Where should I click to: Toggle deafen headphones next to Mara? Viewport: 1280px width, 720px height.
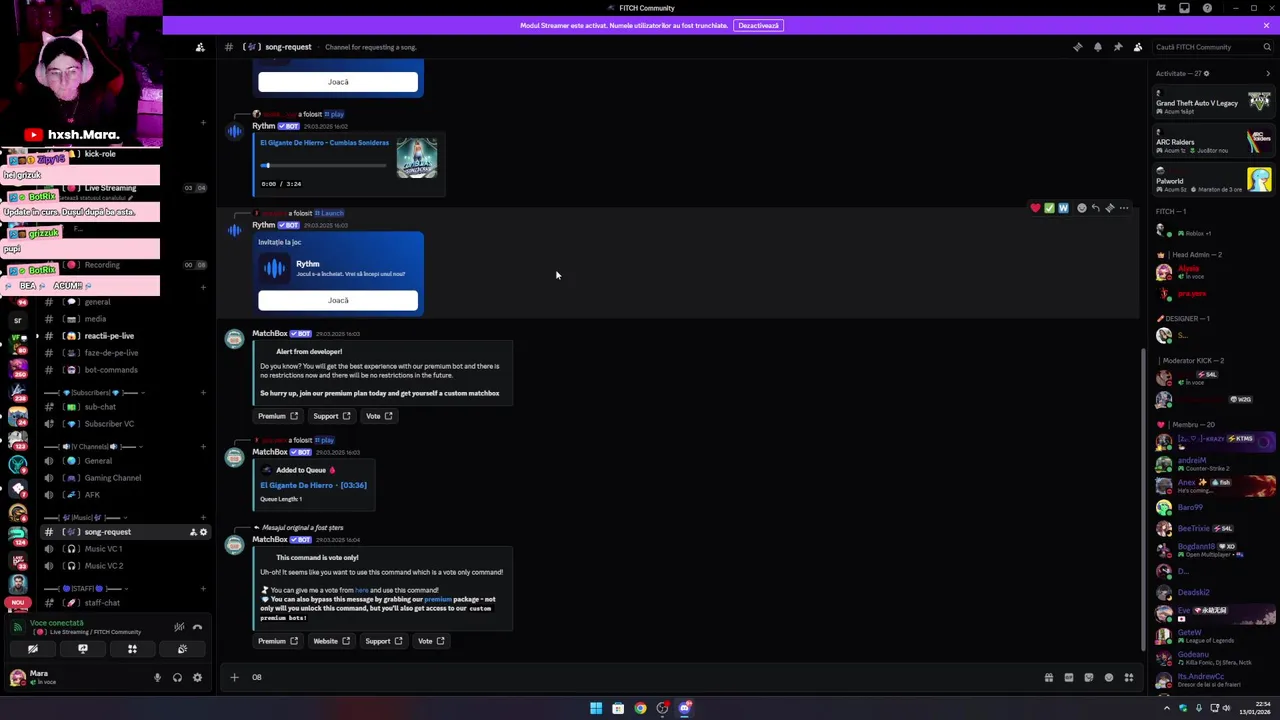pyautogui.click(x=177, y=677)
